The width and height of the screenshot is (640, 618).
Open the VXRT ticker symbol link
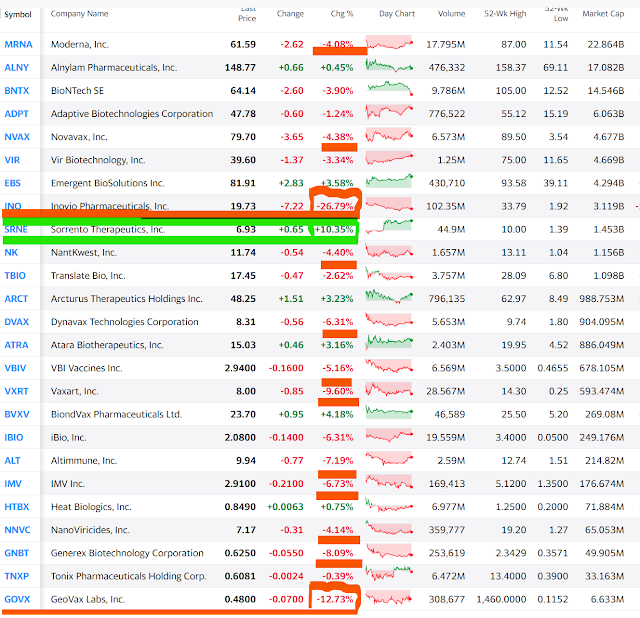click(x=16, y=391)
